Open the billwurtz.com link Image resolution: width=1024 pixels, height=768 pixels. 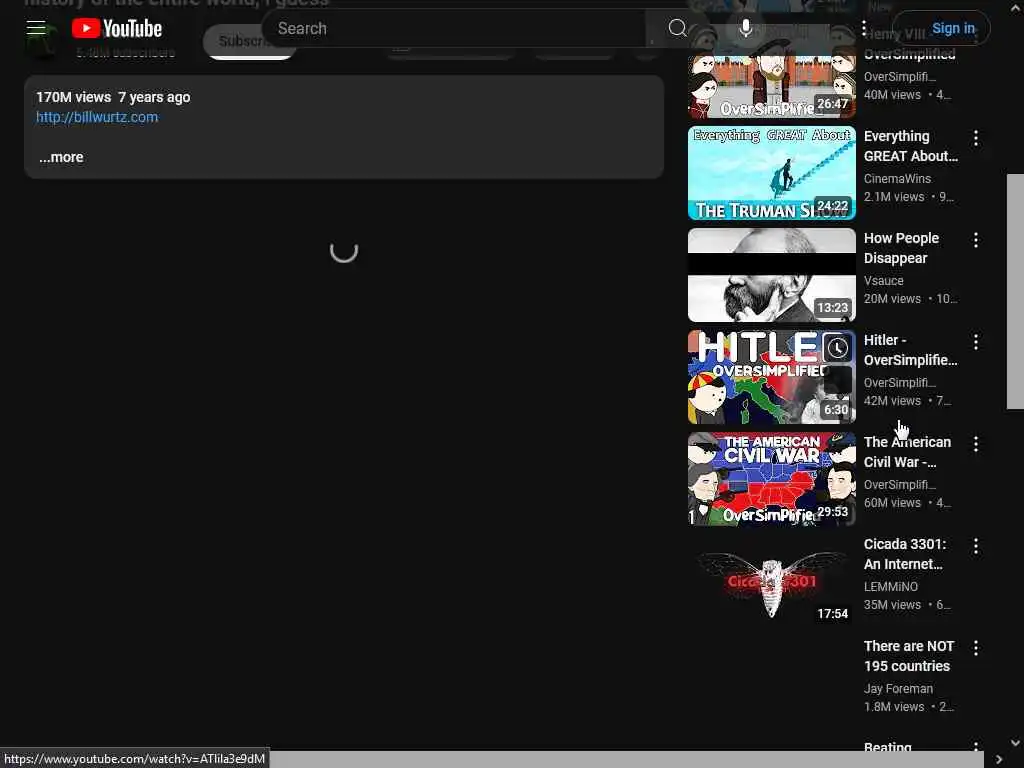pos(97,117)
